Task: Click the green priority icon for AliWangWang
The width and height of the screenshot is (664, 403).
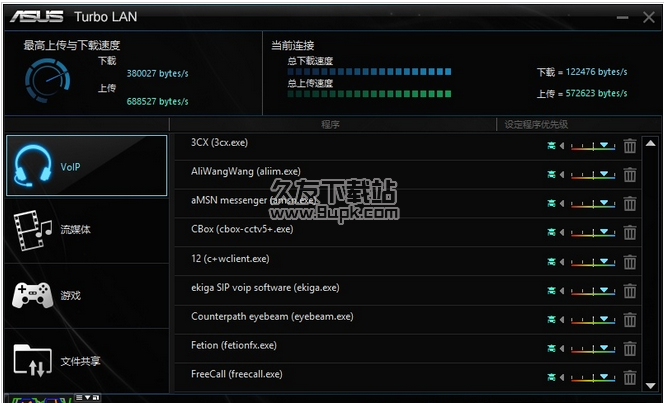Action: (551, 174)
